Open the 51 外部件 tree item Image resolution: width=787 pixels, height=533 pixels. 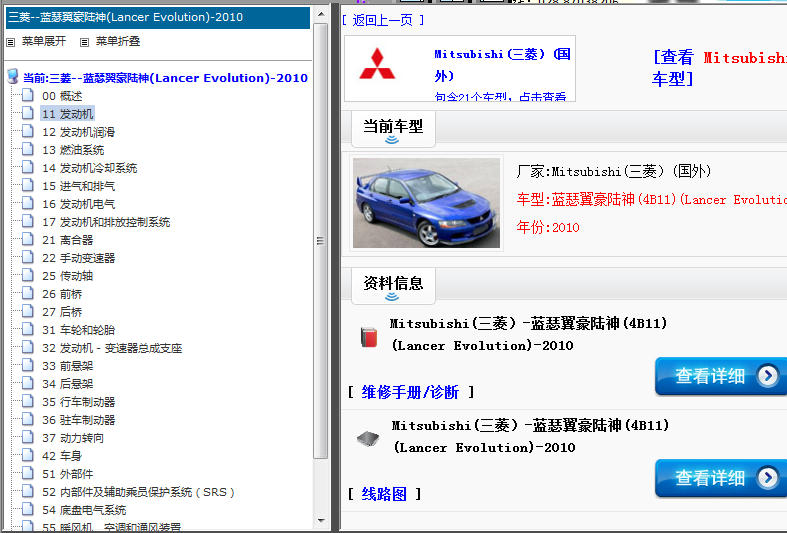68,474
